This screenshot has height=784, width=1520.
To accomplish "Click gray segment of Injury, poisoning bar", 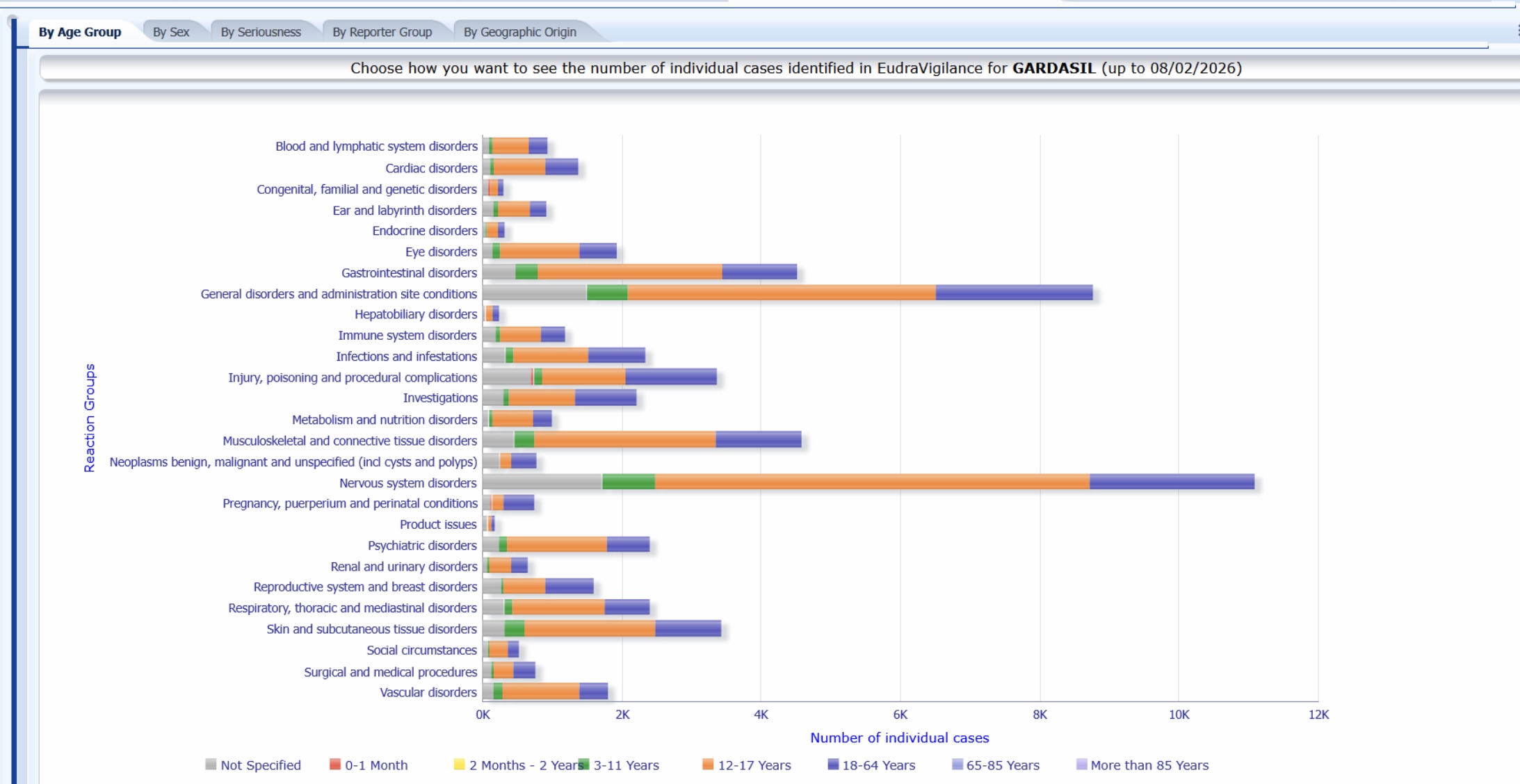I will tap(506, 377).
